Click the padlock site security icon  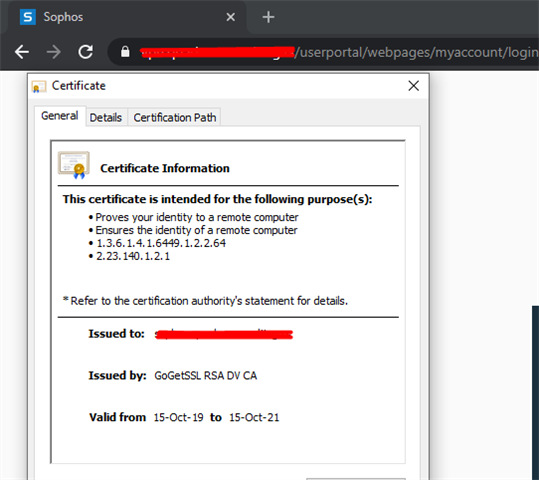click(x=125, y=52)
